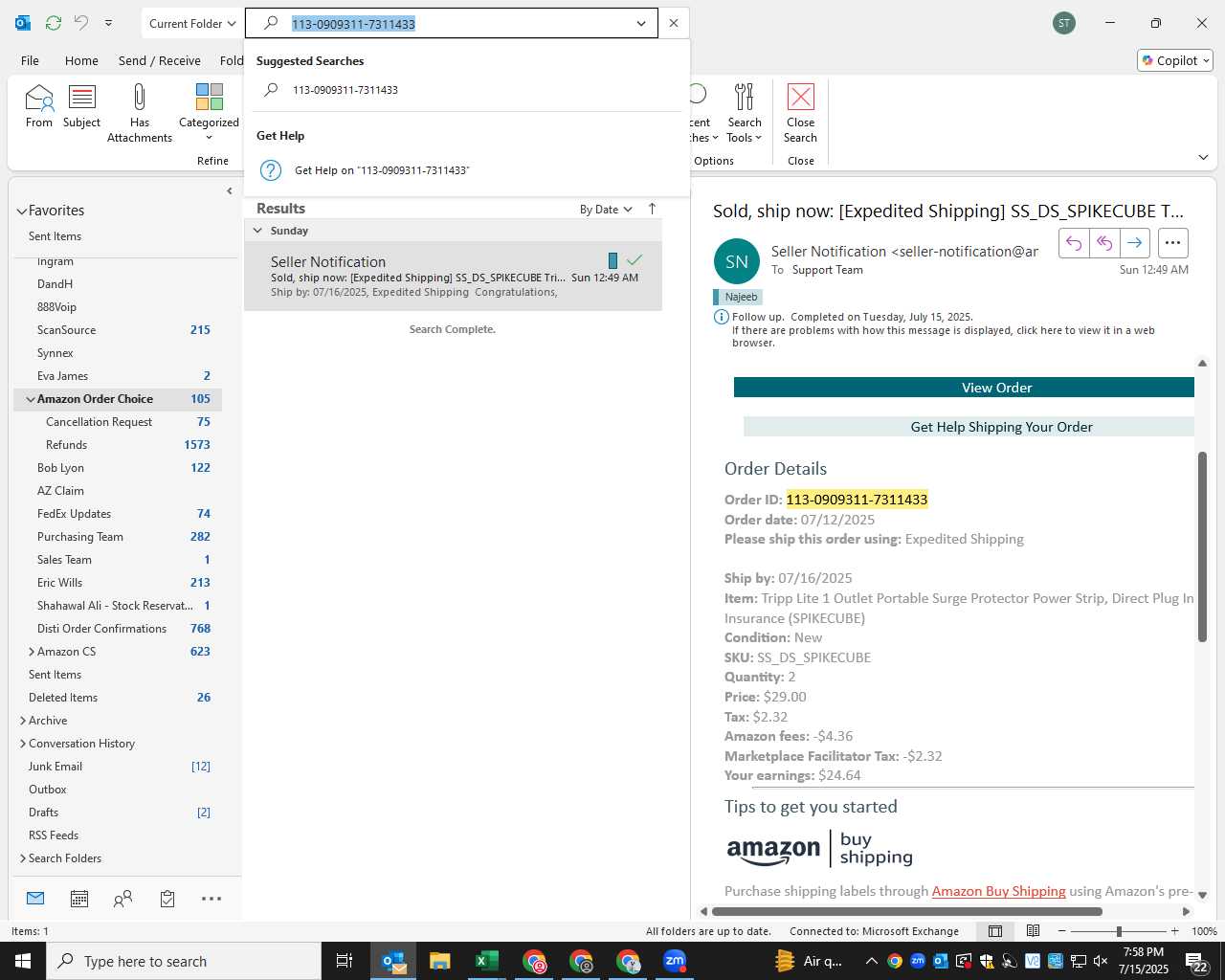Click the Send/Receive All Folders icon in title bar
Screen dimensions: 1225x980
tap(54, 23)
